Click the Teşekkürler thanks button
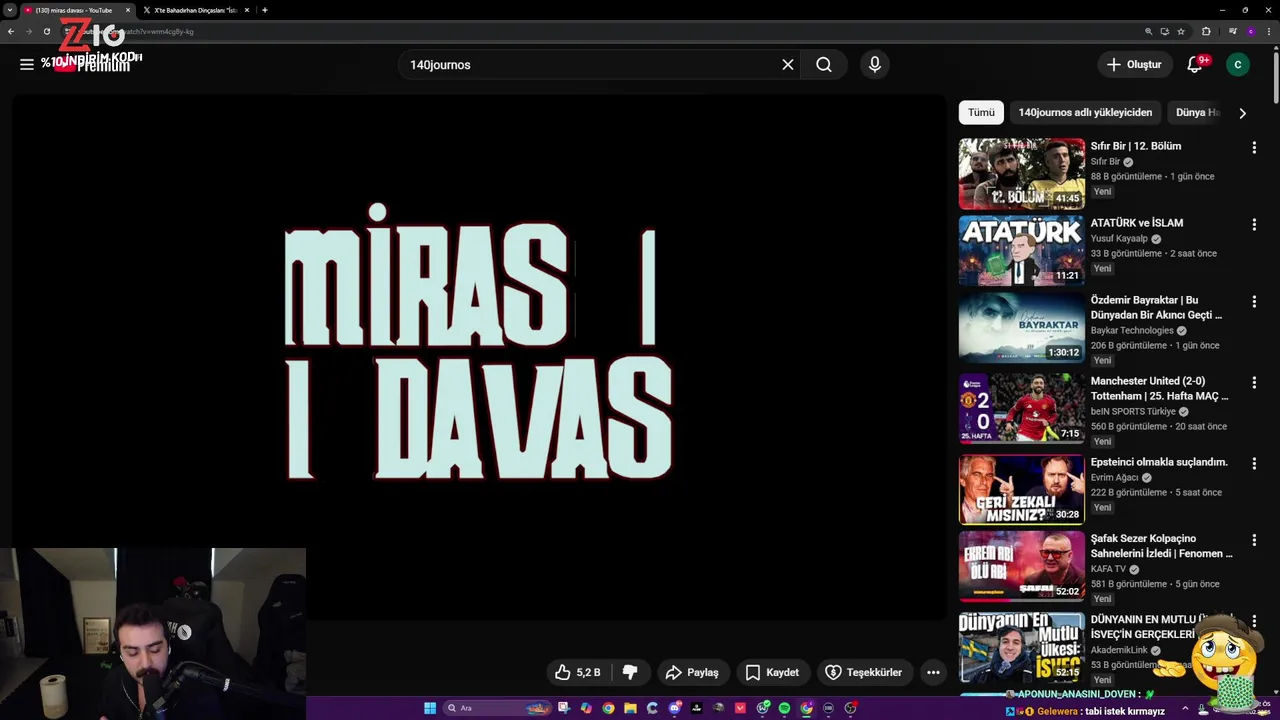 tap(864, 672)
